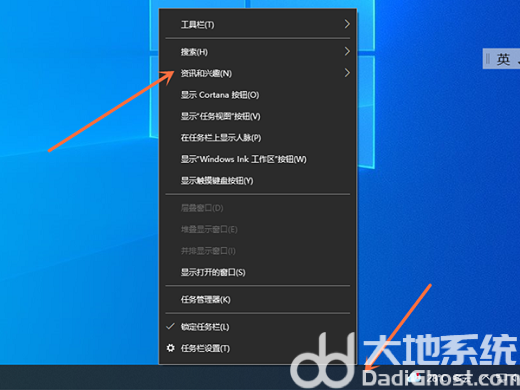Image resolution: width=520 pixels, height=390 pixels.
Task: Open the 工具栏(T) submenu entry
Action: pyautogui.click(x=257, y=24)
